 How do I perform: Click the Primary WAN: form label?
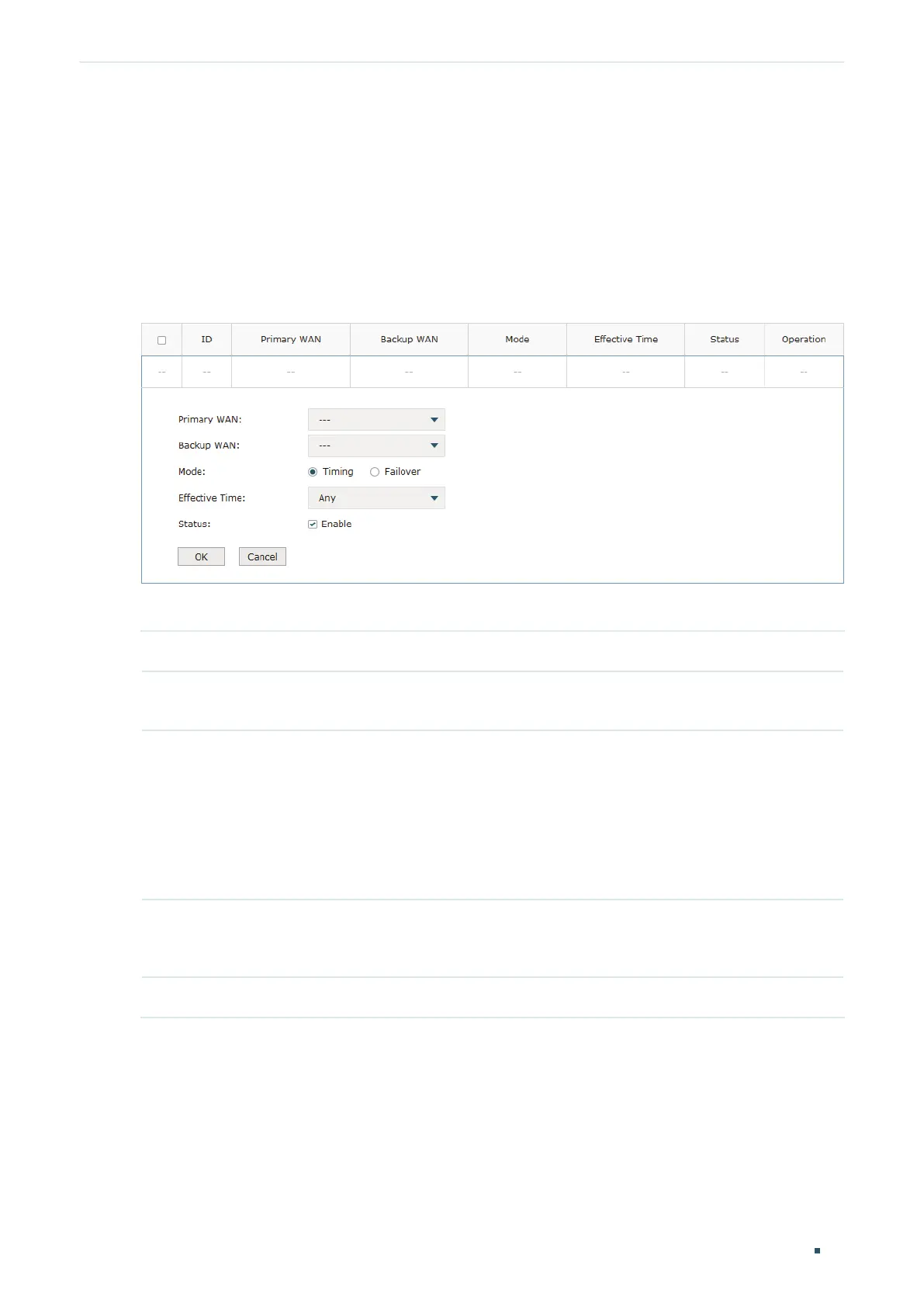(x=210, y=420)
